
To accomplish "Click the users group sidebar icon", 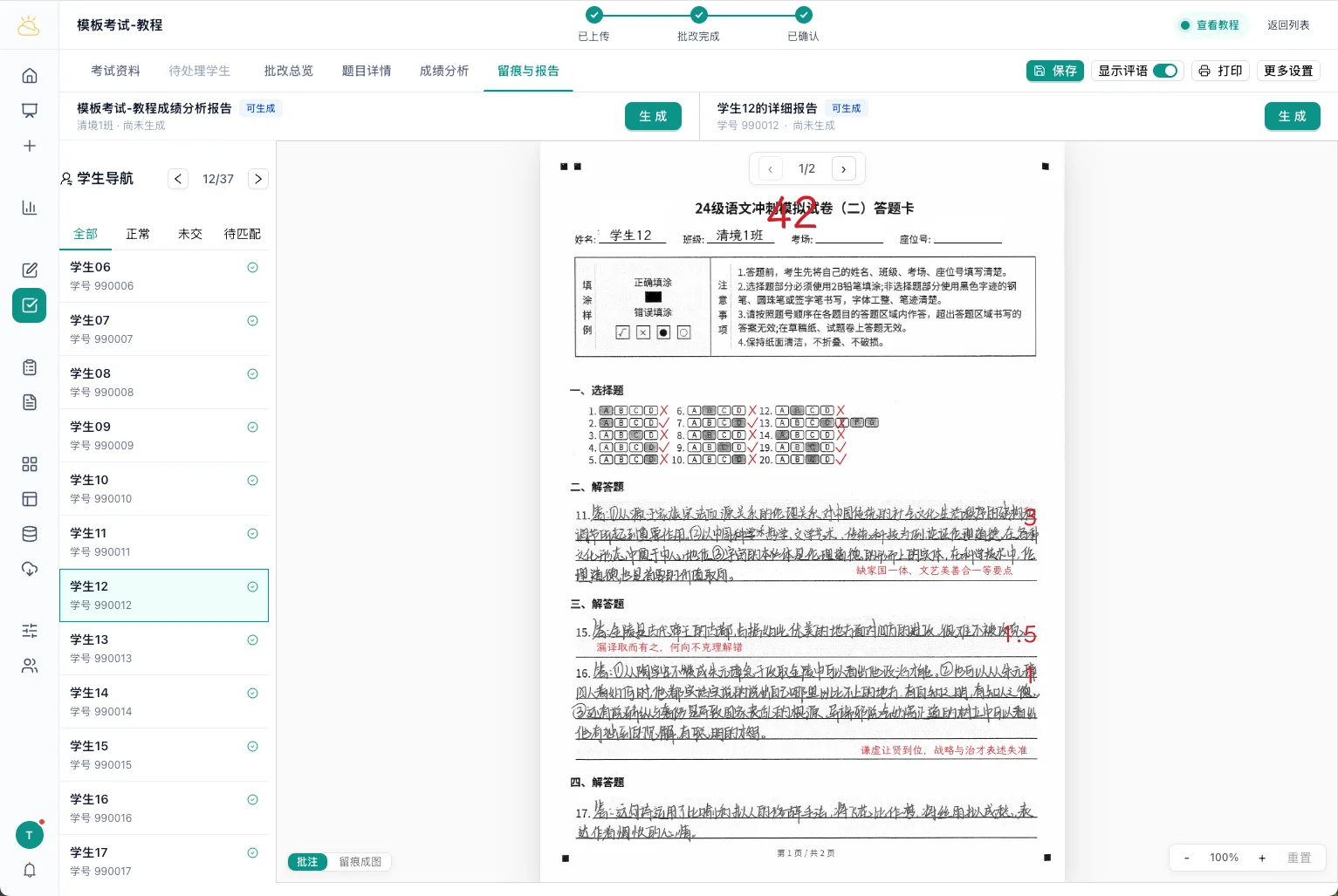I will click(x=30, y=666).
